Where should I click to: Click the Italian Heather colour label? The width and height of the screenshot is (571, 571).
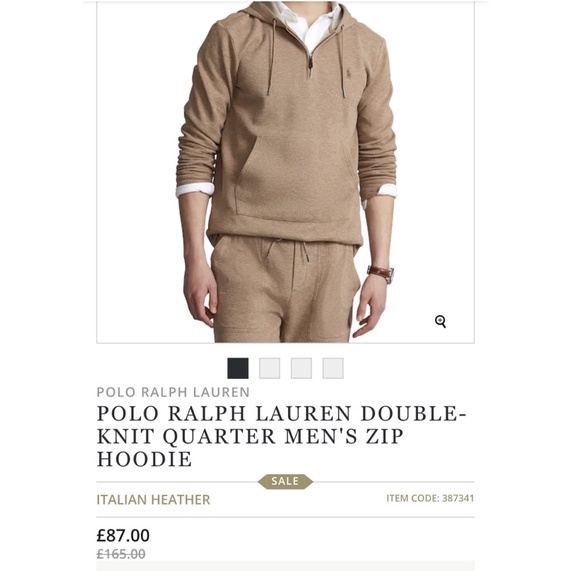tap(153, 500)
